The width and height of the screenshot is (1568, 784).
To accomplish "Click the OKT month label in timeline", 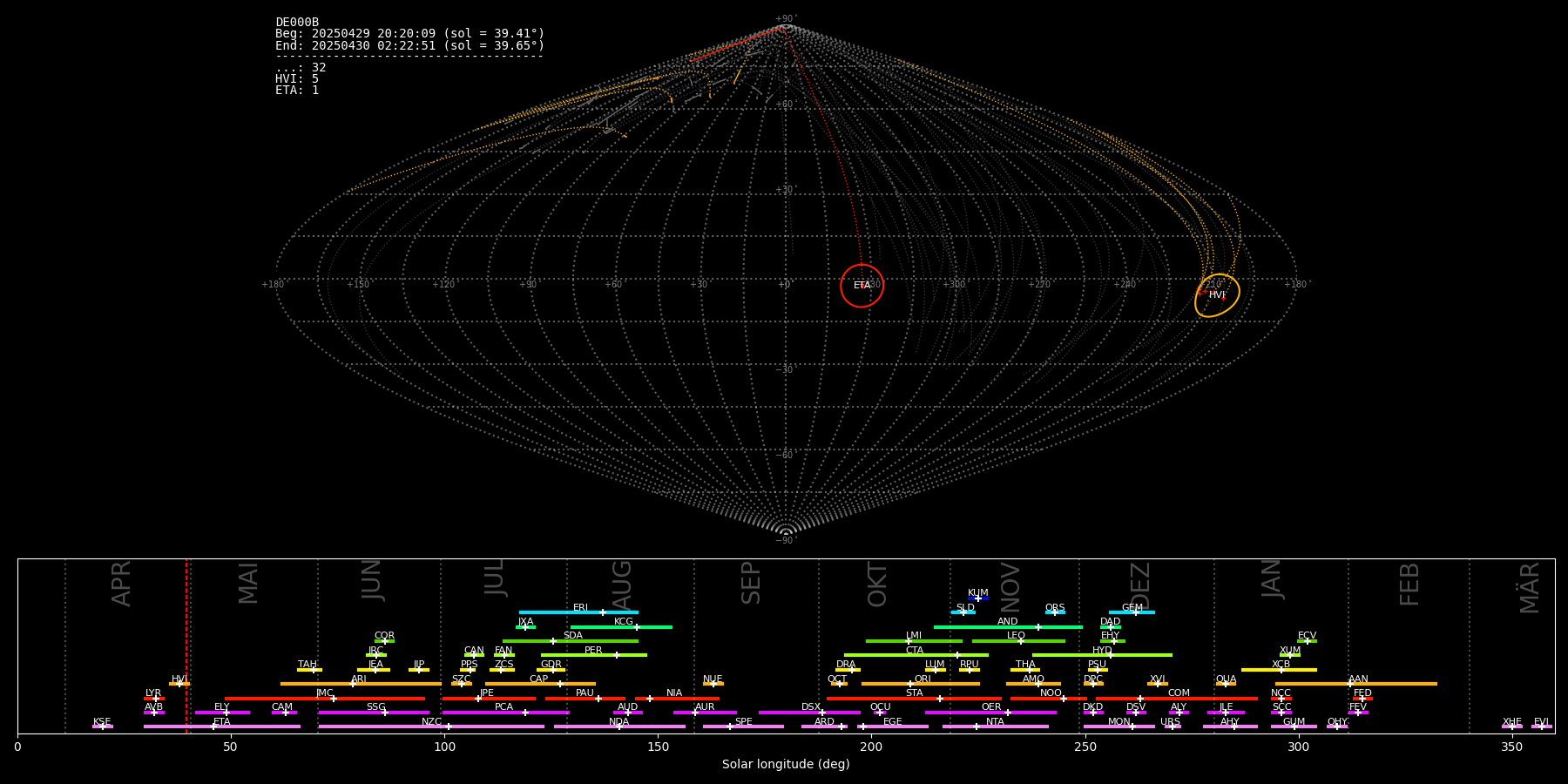I will [x=877, y=585].
